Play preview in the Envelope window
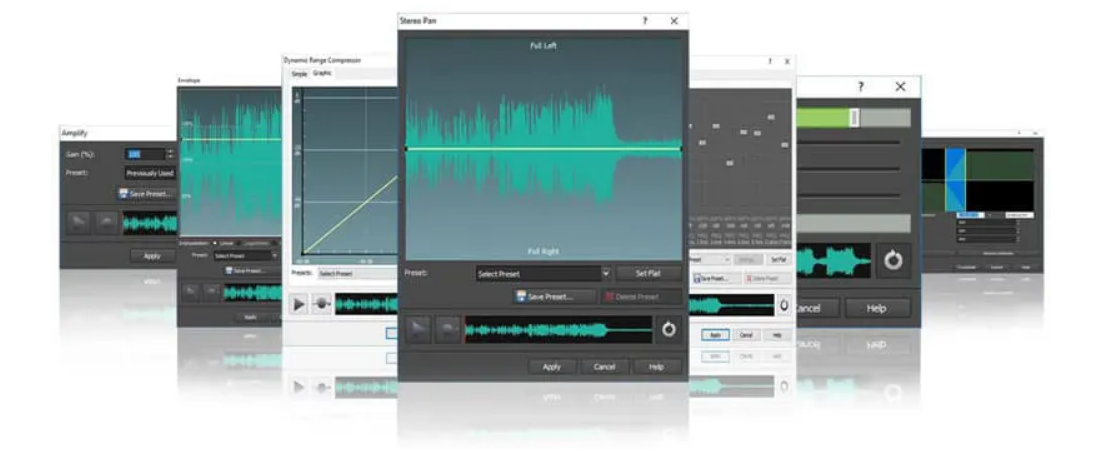The width and height of the screenshot is (1098, 463). [x=190, y=292]
